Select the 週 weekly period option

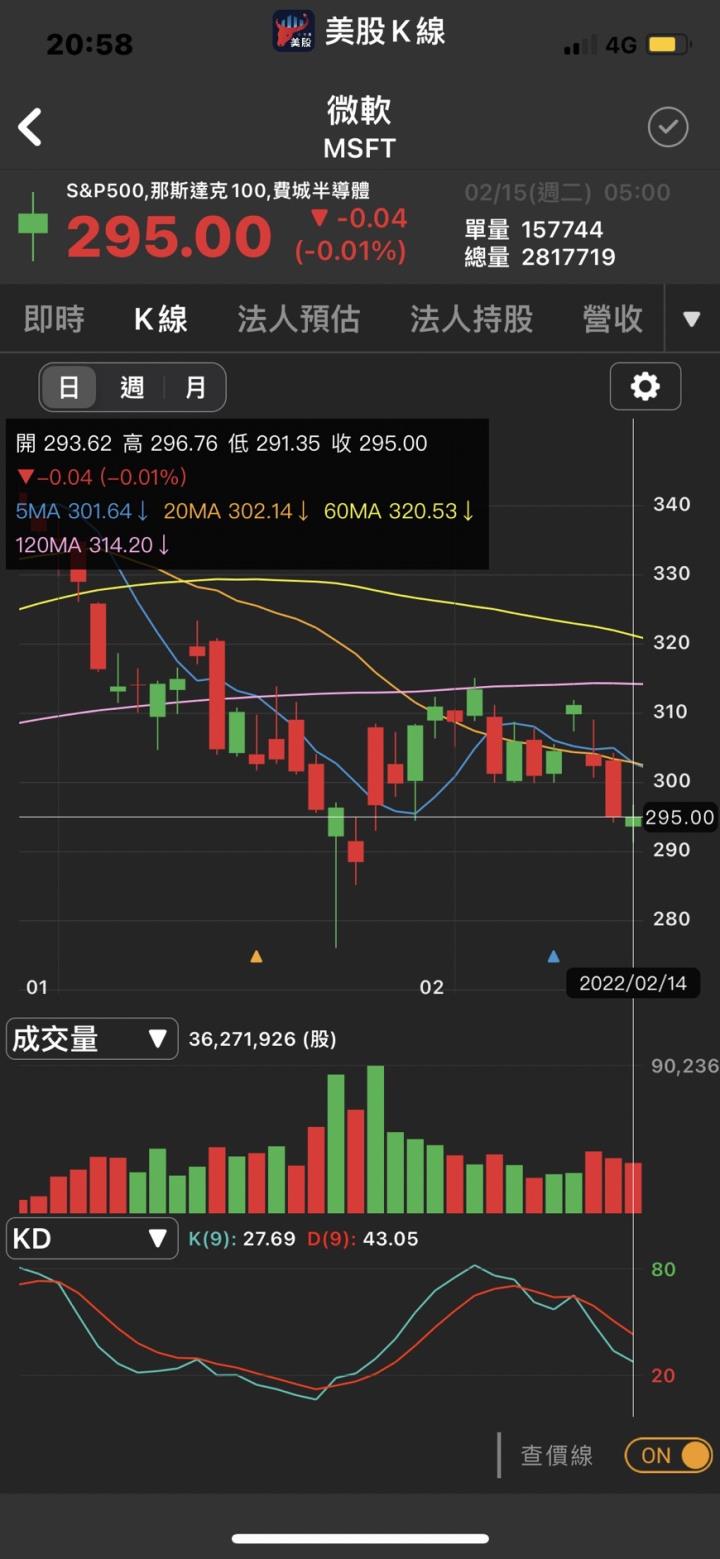[x=132, y=387]
